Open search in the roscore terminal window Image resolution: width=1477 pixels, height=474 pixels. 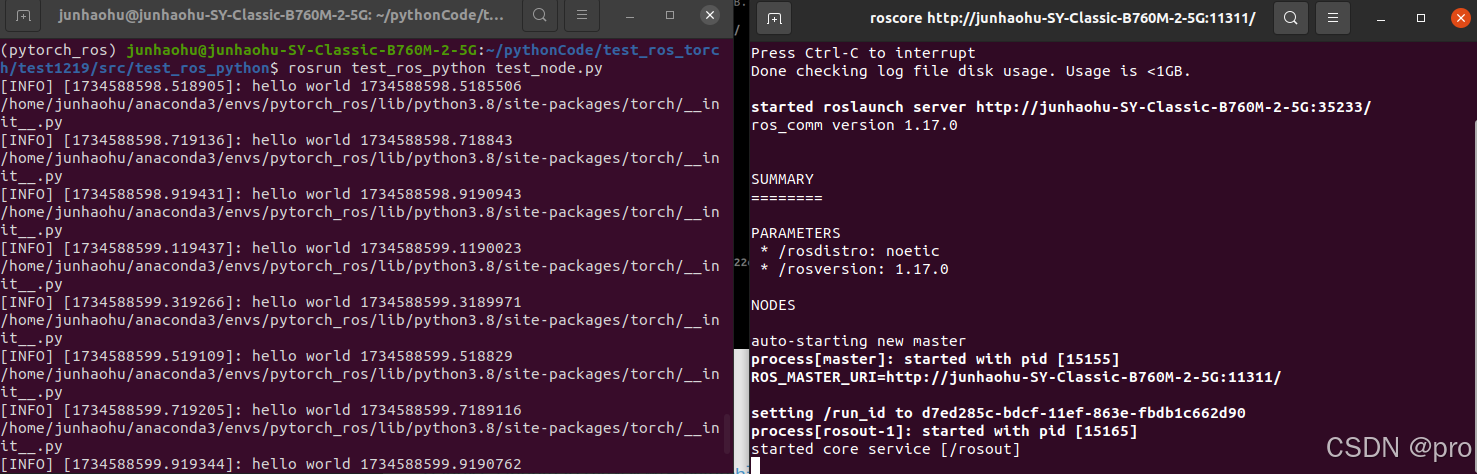[1291, 17]
